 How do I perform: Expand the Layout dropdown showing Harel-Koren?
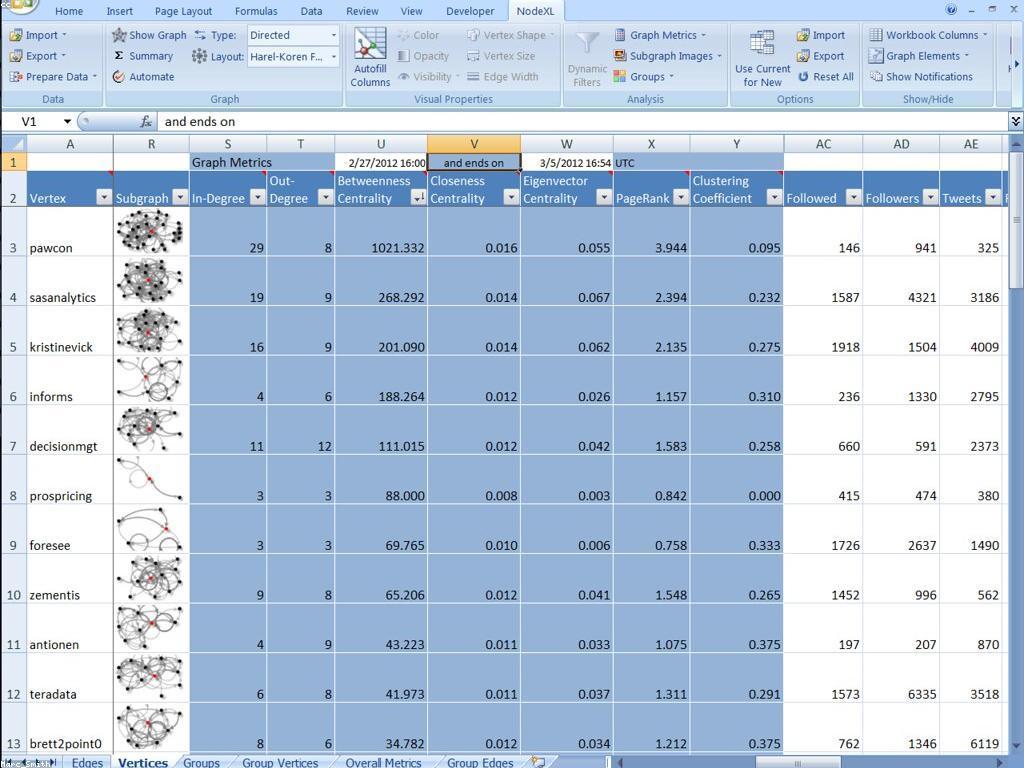(x=293, y=57)
